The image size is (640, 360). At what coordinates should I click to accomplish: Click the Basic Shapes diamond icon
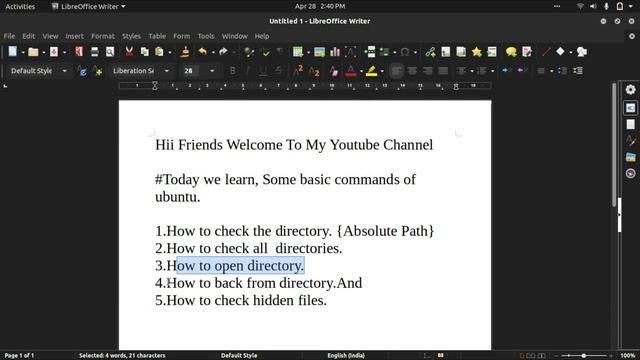click(560, 51)
